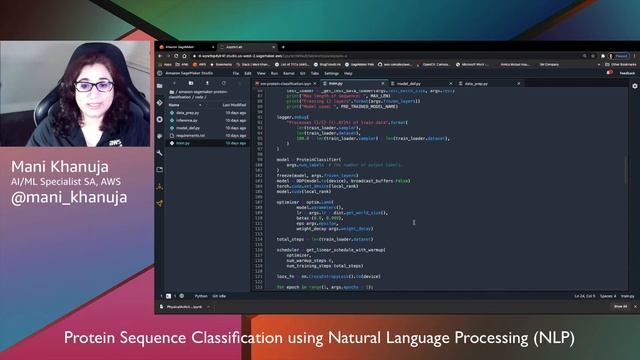
Task: Open the Git sidebar panel icon
Action: [x=160, y=103]
